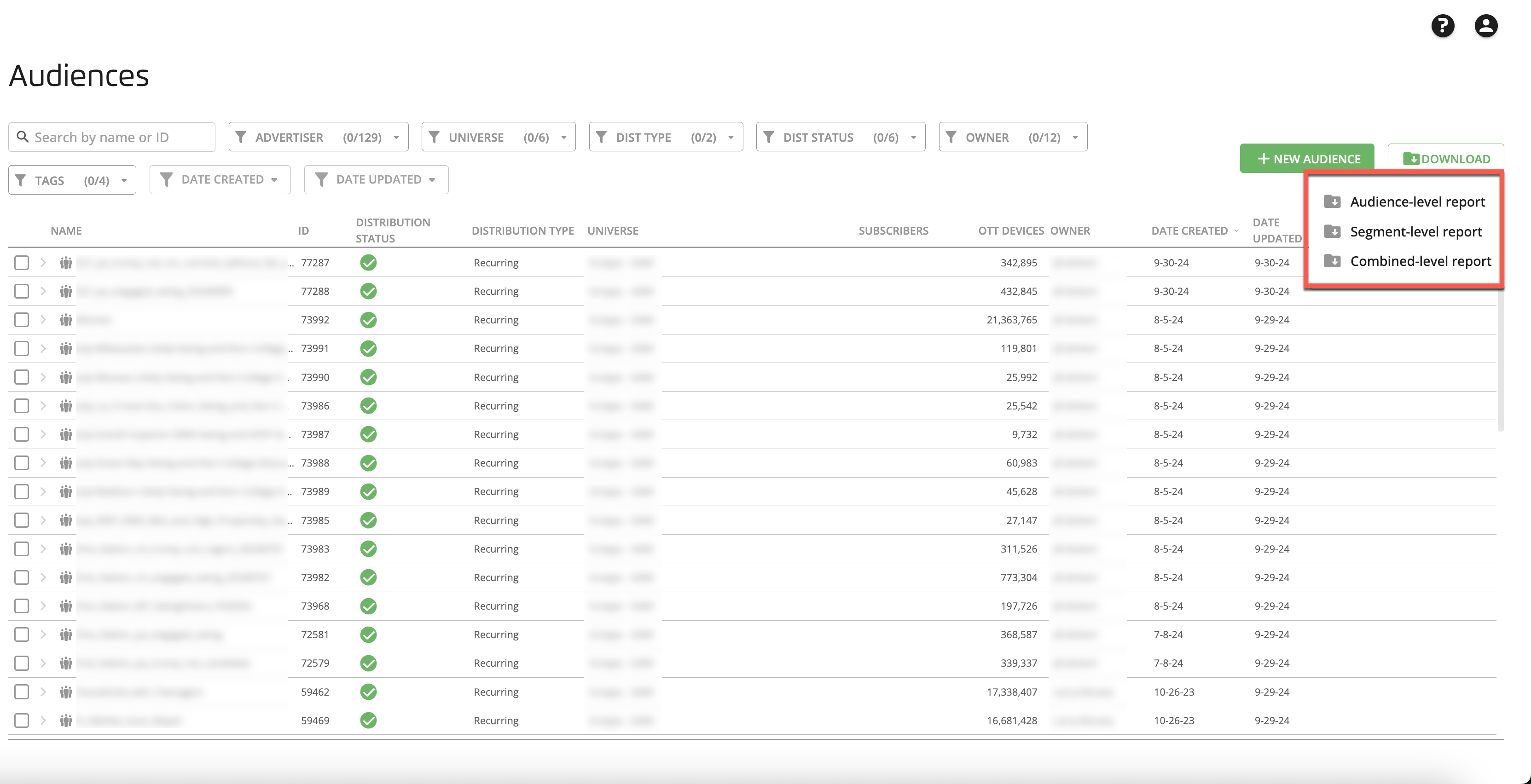This screenshot has width=1531, height=784.
Task: Click the green status checkmark for ID 73983
Action: [369, 549]
